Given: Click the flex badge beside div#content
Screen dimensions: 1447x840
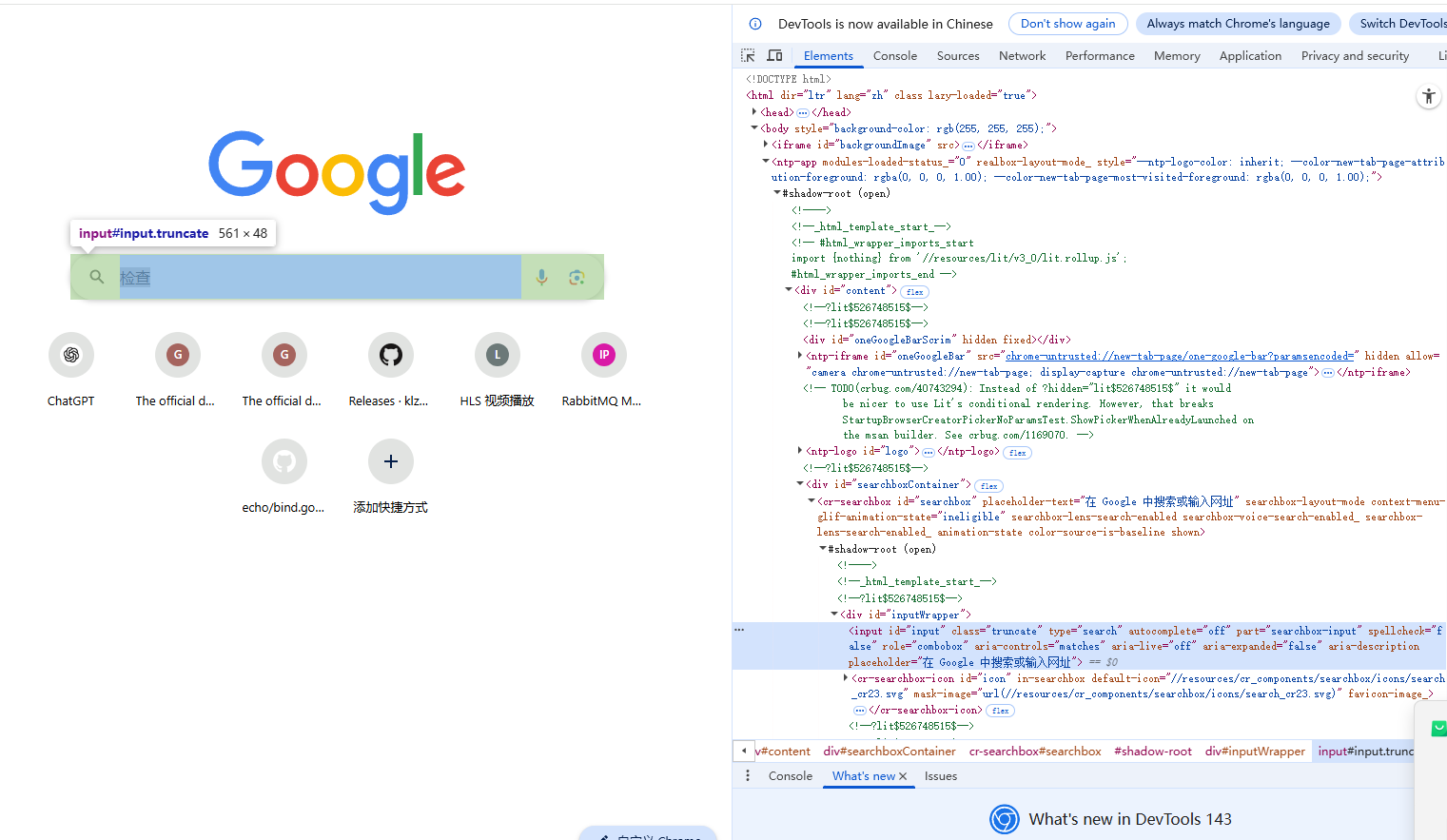Looking at the screenshot, I should [915, 292].
